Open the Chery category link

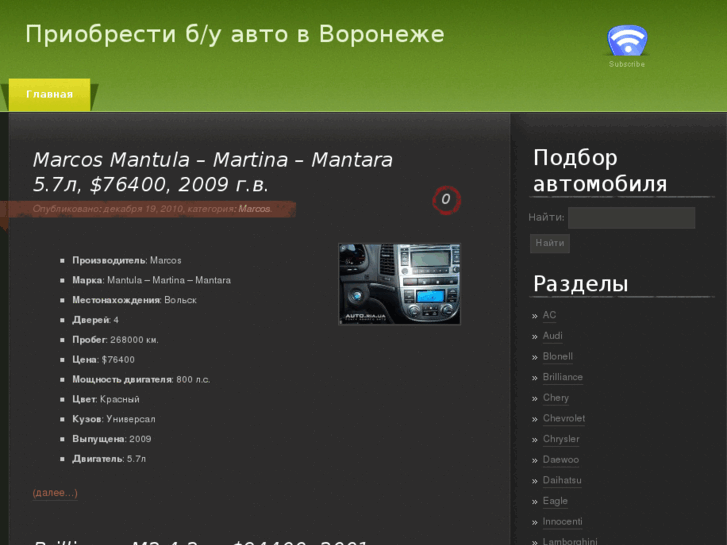pos(556,398)
